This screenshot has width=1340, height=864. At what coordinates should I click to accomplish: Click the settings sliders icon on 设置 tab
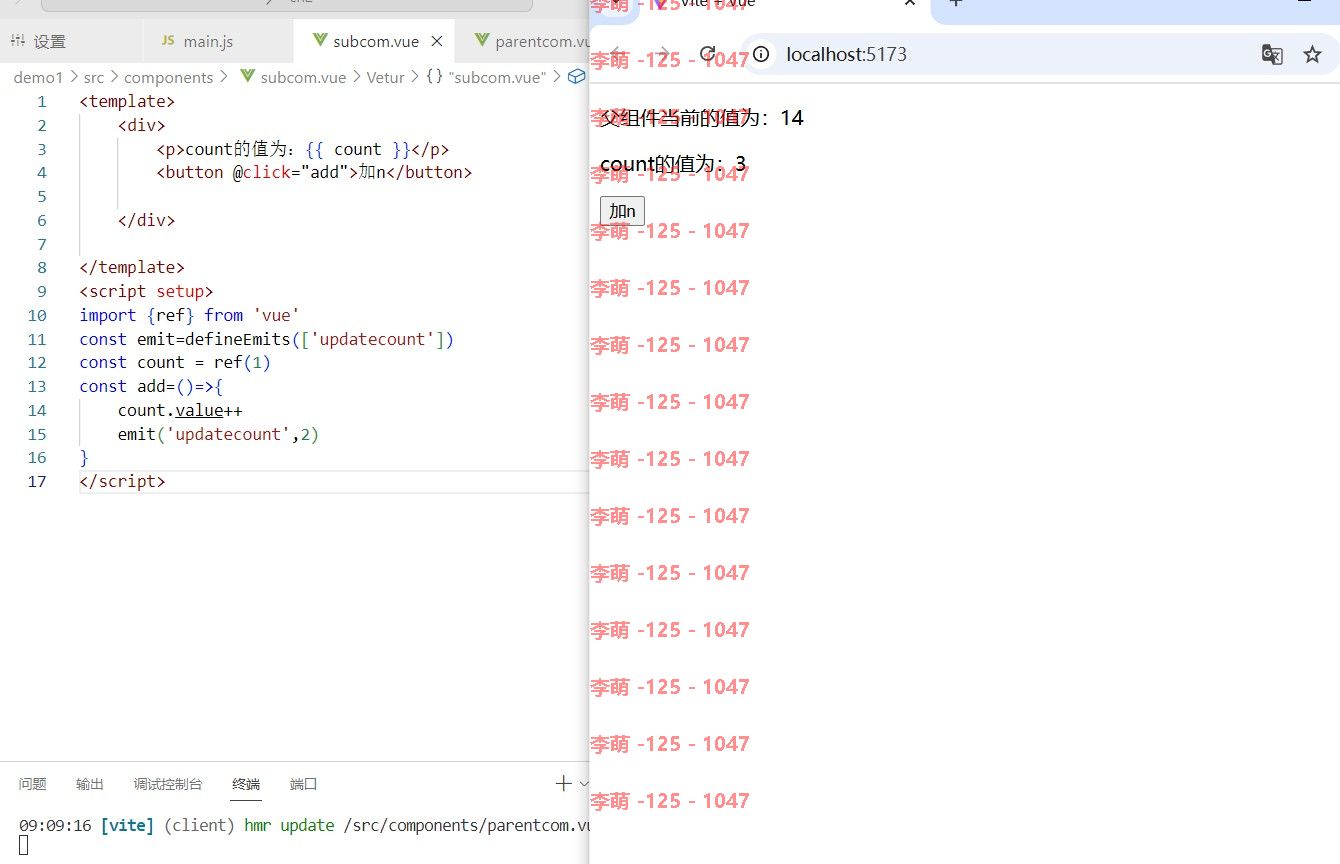(18, 41)
